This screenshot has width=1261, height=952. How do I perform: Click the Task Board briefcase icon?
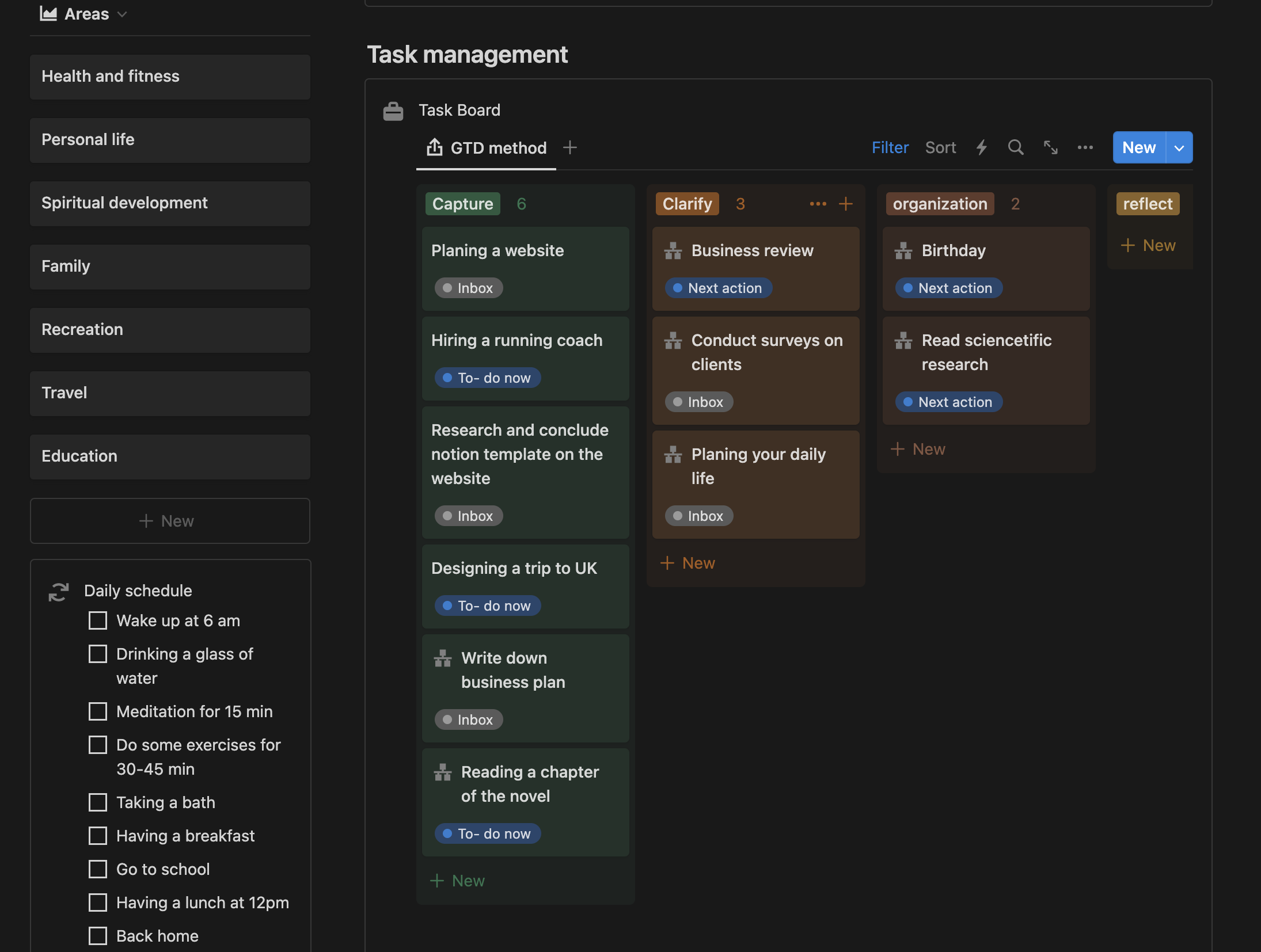[x=393, y=111]
